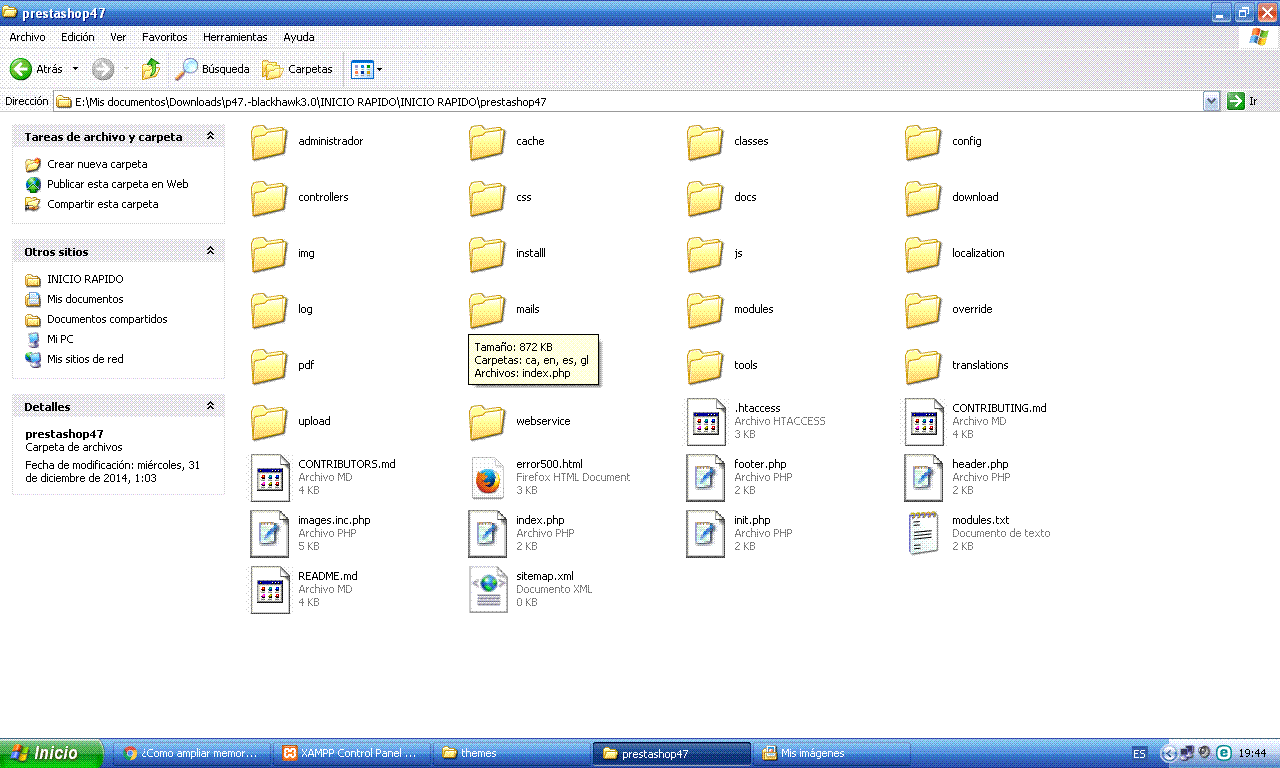The width and height of the screenshot is (1280, 768).
Task: Collapse the Tareas de archivo y carpeta panel
Action: (210, 136)
